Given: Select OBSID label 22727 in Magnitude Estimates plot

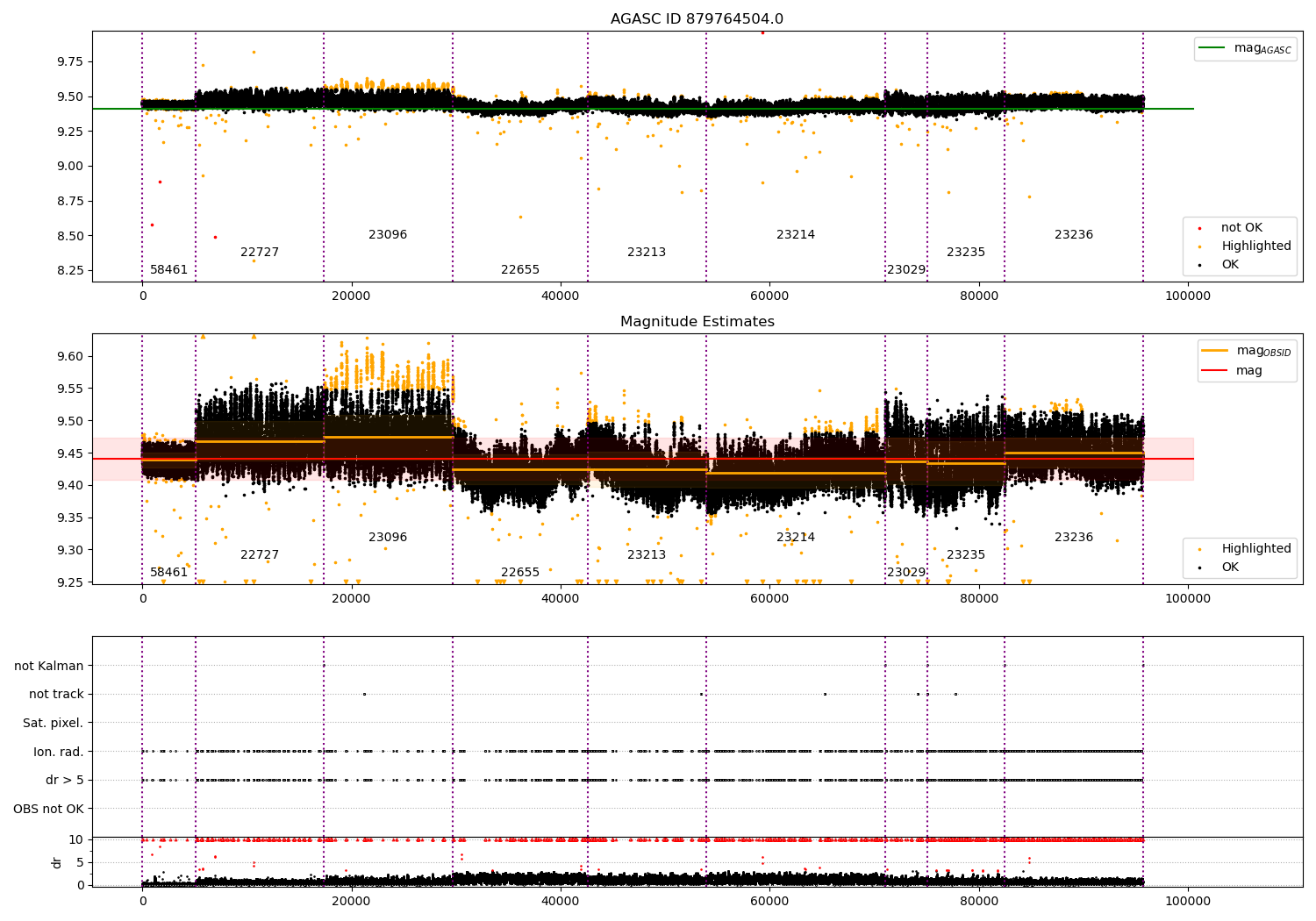Looking at the screenshot, I should tap(260, 555).
